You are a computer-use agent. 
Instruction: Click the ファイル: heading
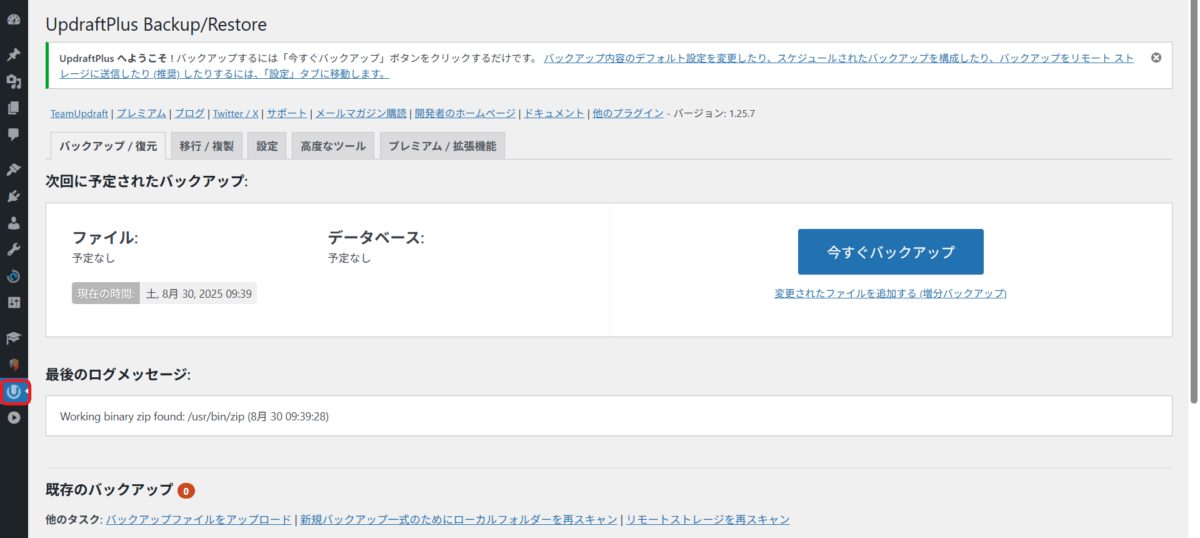[x=105, y=238]
